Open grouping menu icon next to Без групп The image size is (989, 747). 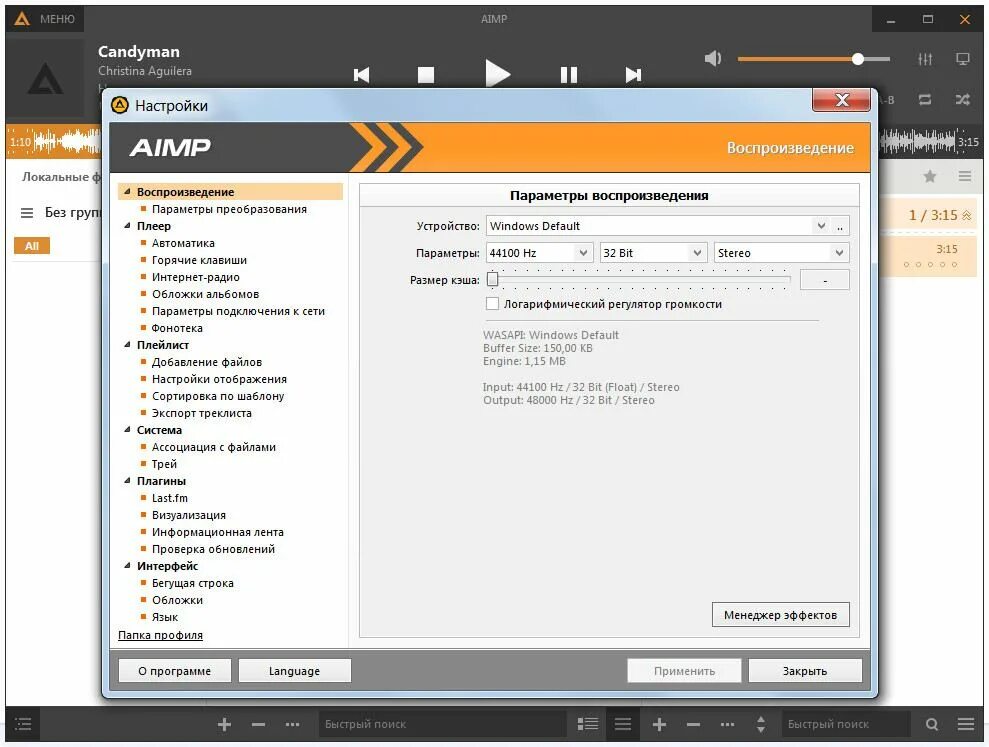pos(26,213)
